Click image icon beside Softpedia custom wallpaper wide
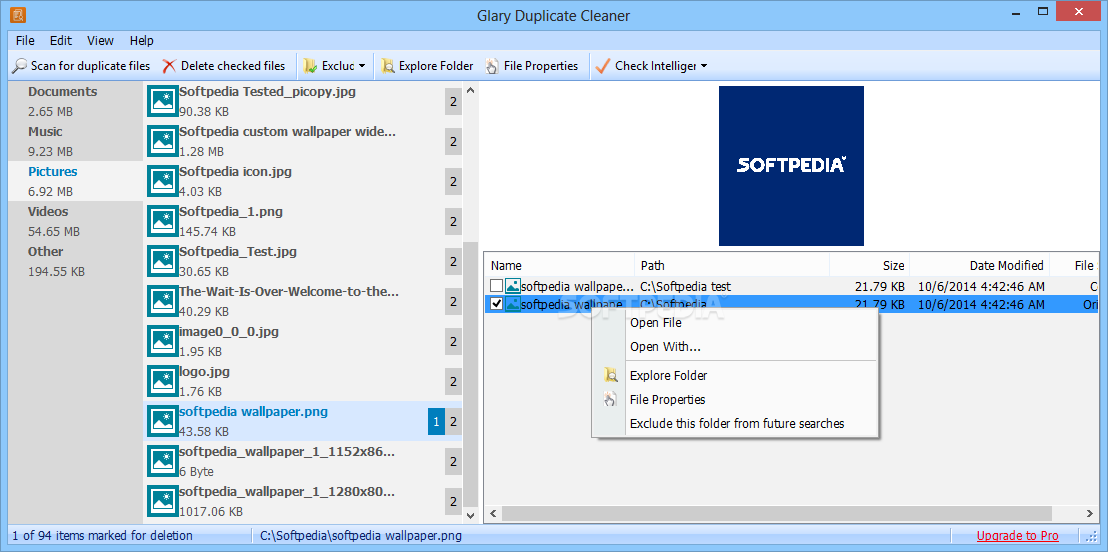This screenshot has height=552, width=1108. (163, 141)
